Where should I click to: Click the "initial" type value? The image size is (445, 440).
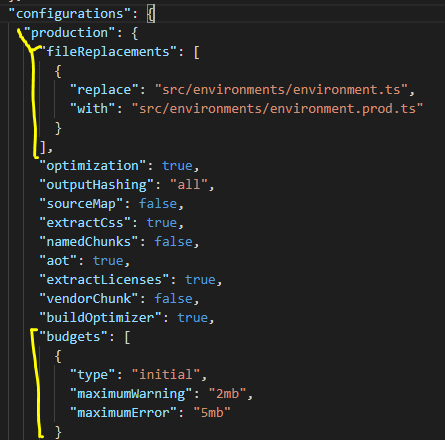click(x=166, y=375)
